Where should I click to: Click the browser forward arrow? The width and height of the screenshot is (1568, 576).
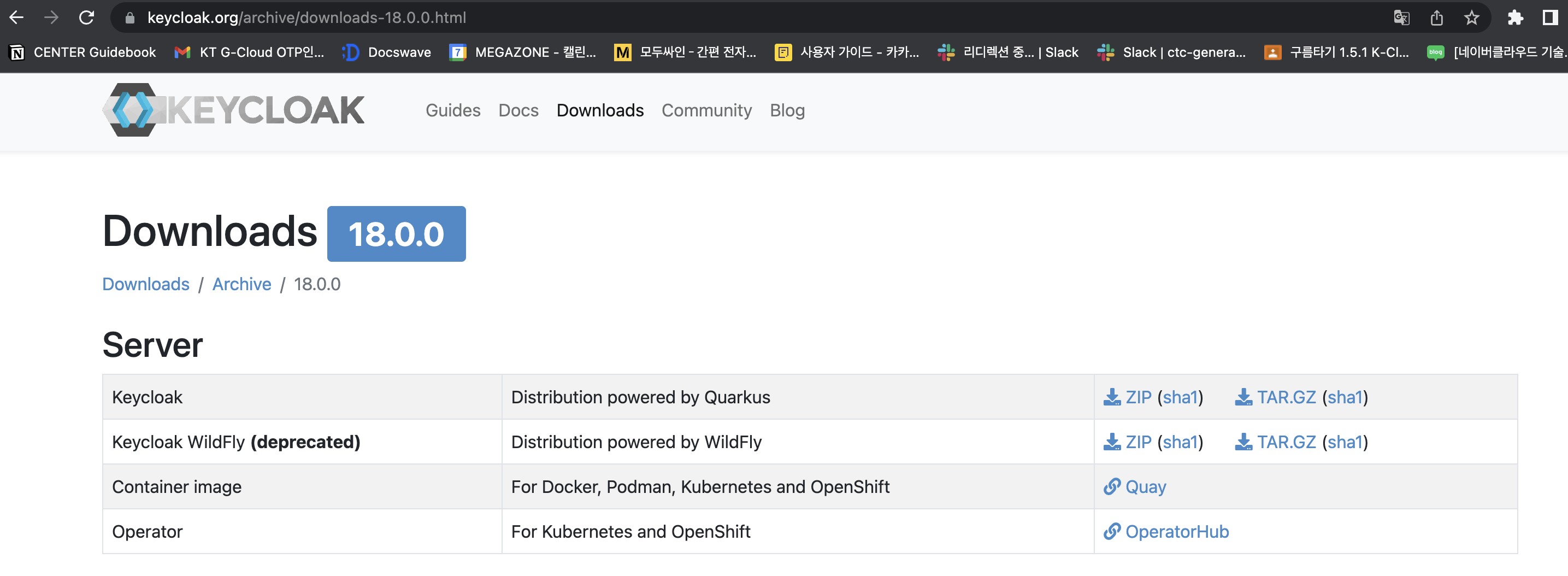tap(52, 17)
